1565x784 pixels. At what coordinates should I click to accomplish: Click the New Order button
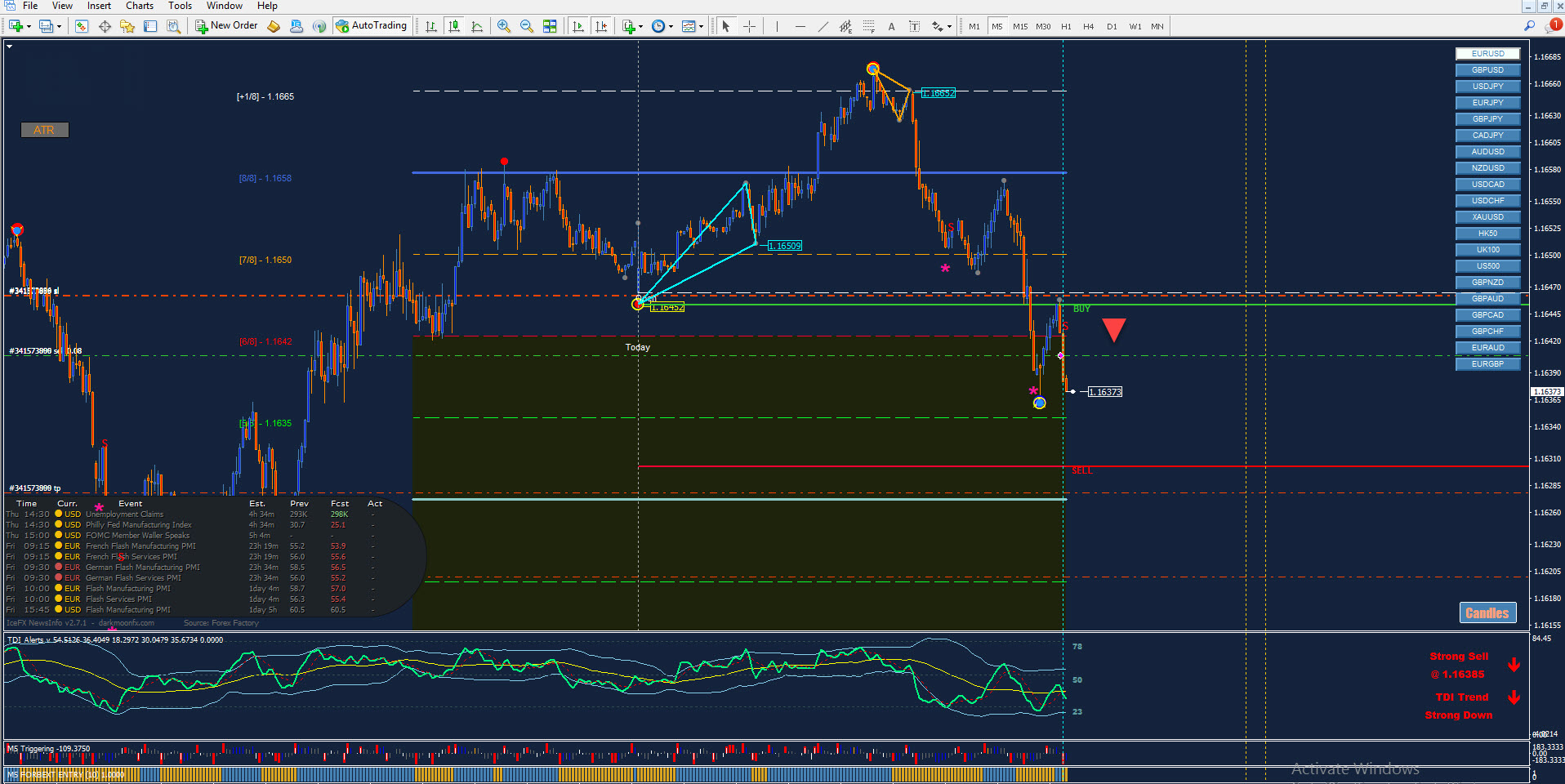click(226, 26)
